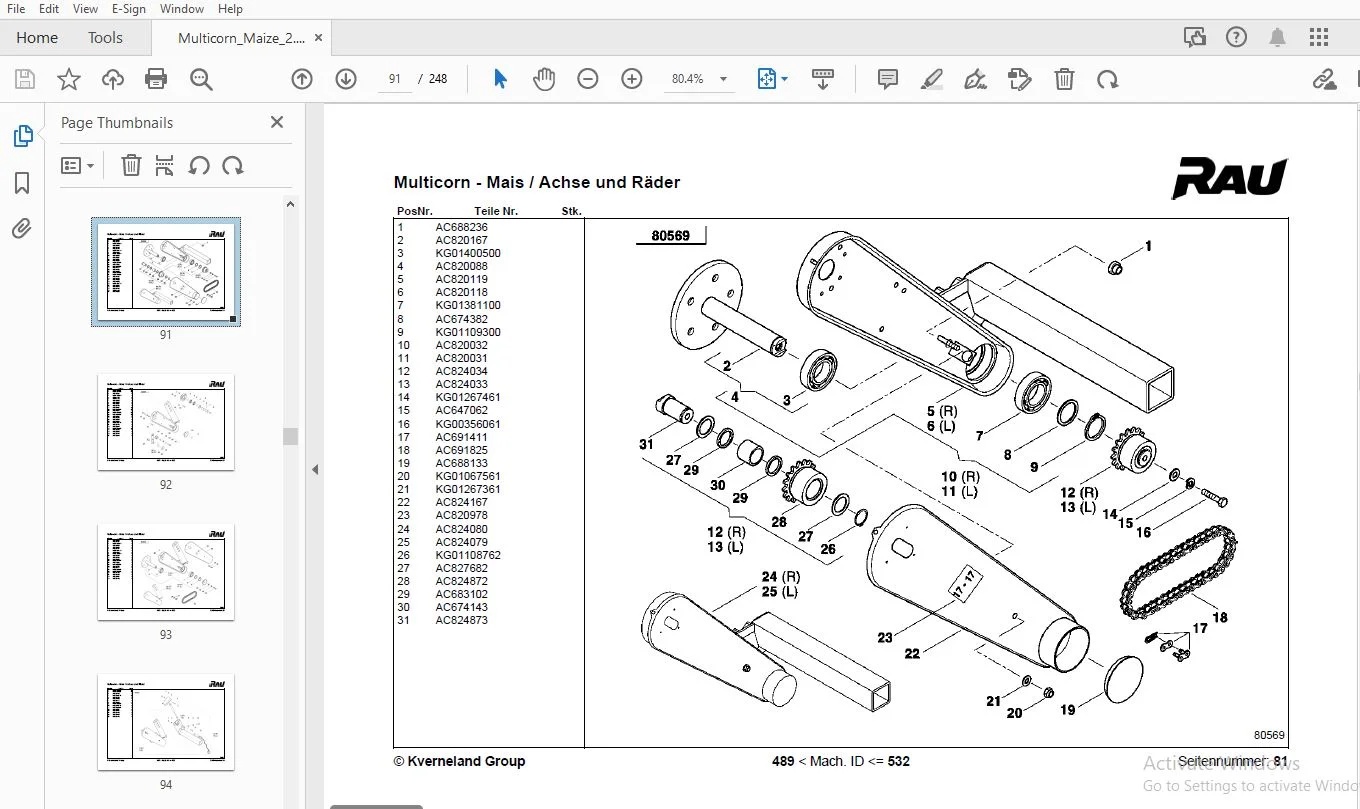1360x809 pixels.
Task: Select page 94 thumbnail
Action: tap(166, 722)
